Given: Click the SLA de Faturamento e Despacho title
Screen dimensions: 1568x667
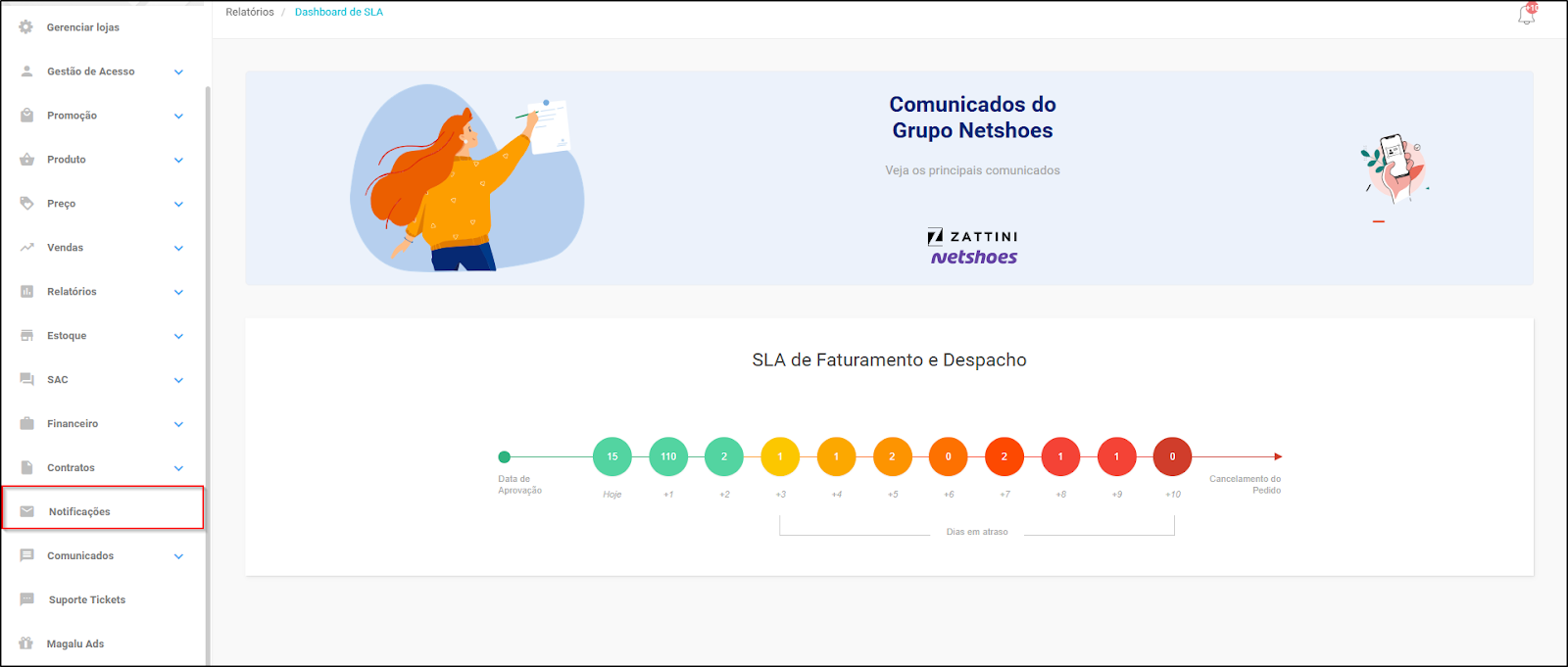Looking at the screenshot, I should 889,360.
